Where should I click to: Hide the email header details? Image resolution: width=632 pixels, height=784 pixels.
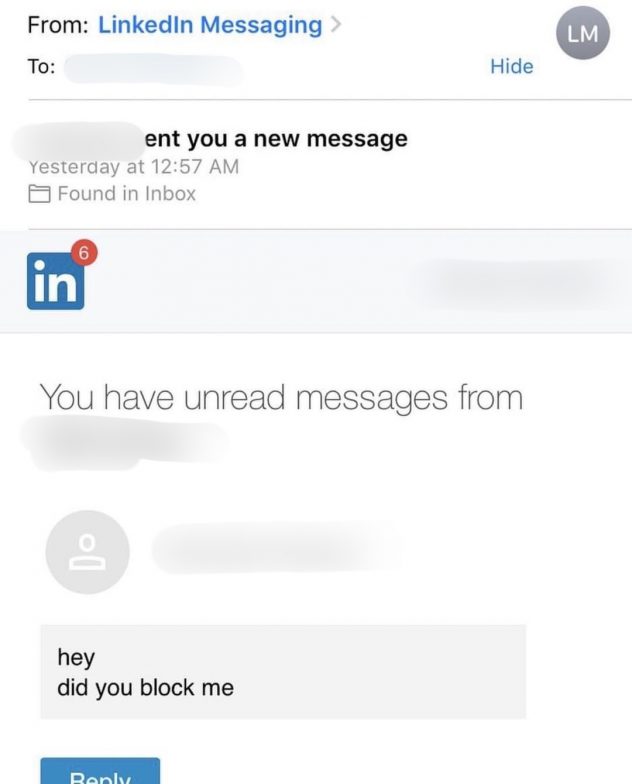(512, 66)
